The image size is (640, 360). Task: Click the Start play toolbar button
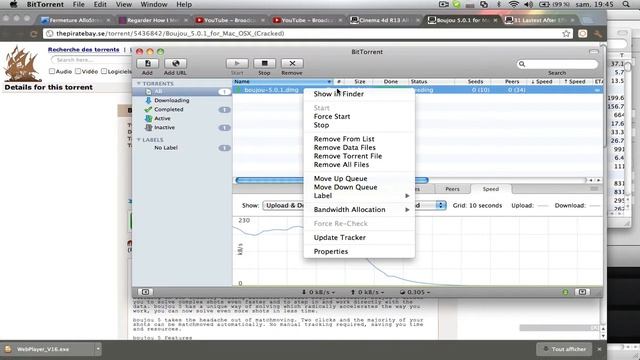(x=237, y=63)
